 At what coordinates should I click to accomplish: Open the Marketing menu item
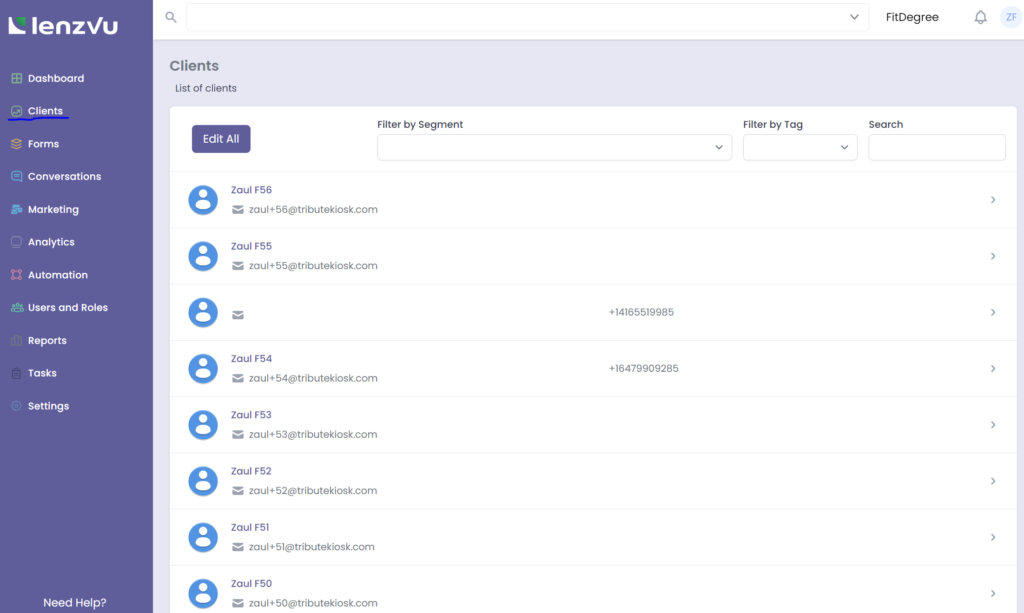[53, 210]
